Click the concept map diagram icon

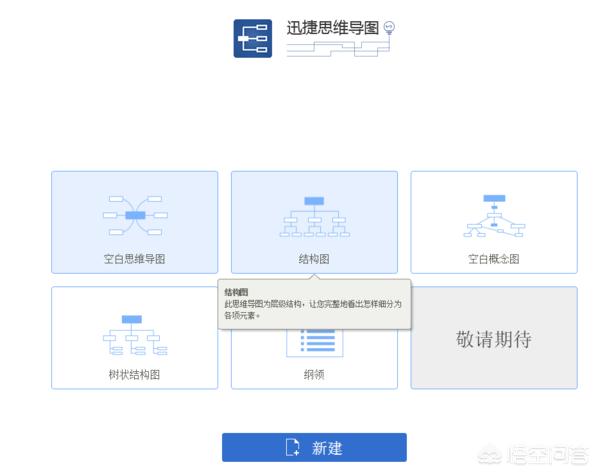point(494,216)
